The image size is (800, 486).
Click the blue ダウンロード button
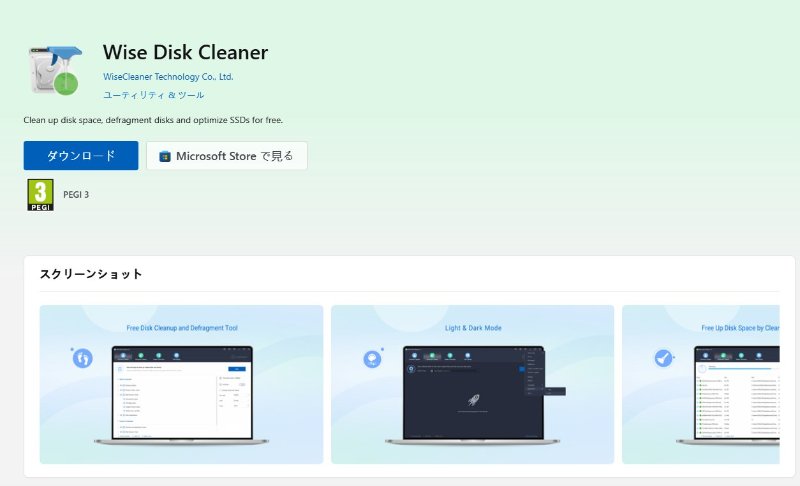coord(81,156)
